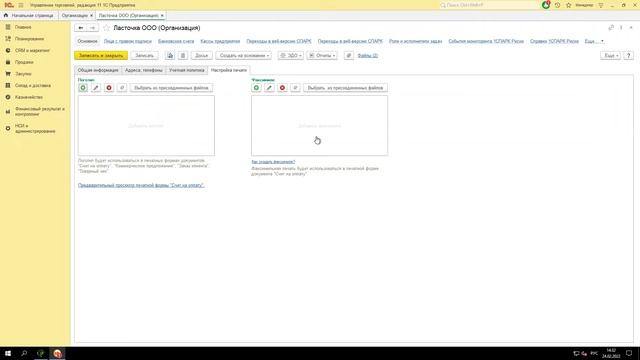This screenshot has height=360, width=640.
Task: Open the Склад и доставка section
Action: pyautogui.click(x=33, y=86)
